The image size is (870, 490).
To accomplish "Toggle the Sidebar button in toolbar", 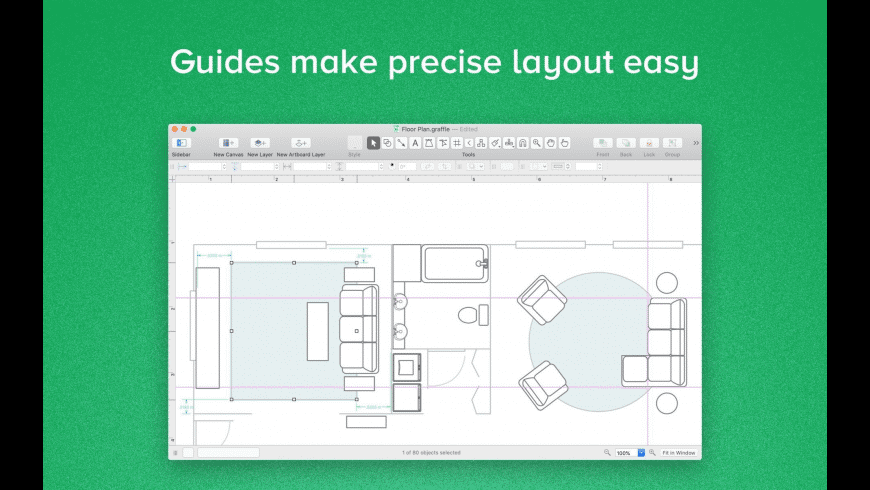I will coord(181,143).
